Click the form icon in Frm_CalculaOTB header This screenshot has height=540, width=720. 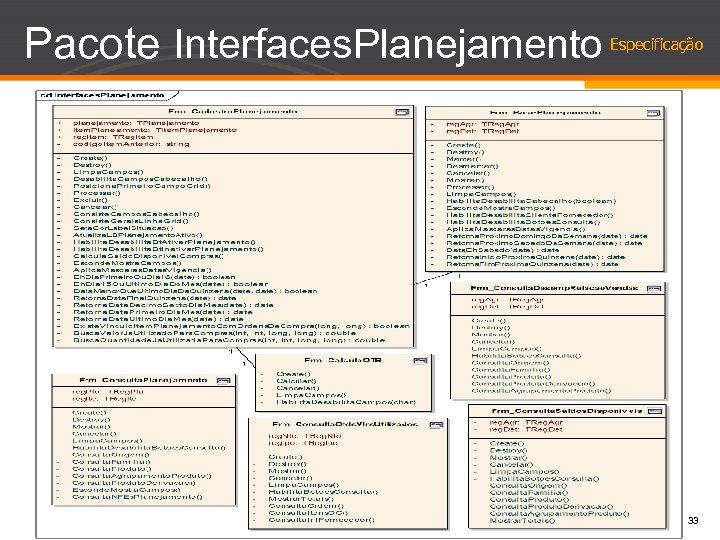point(420,360)
